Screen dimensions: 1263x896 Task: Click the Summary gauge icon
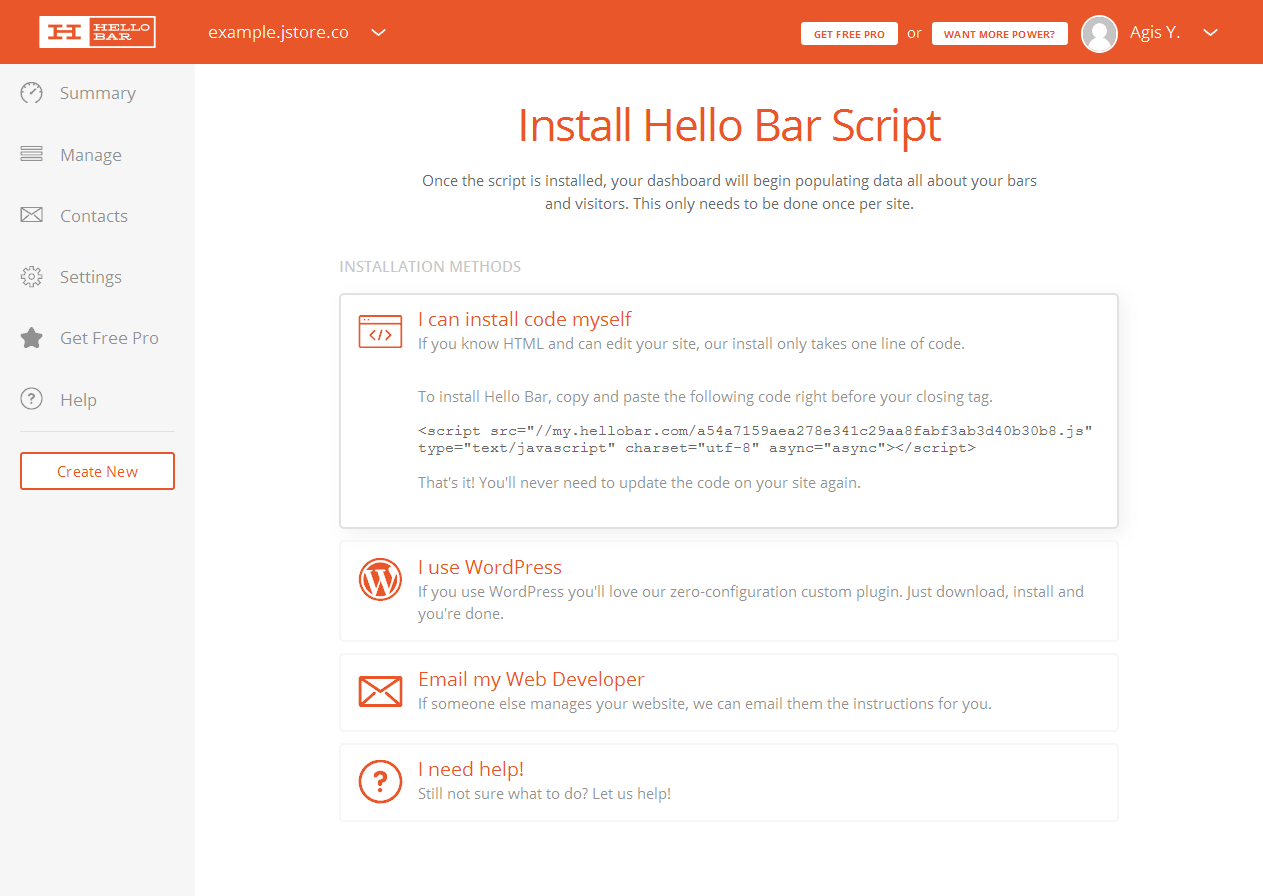pyautogui.click(x=32, y=93)
